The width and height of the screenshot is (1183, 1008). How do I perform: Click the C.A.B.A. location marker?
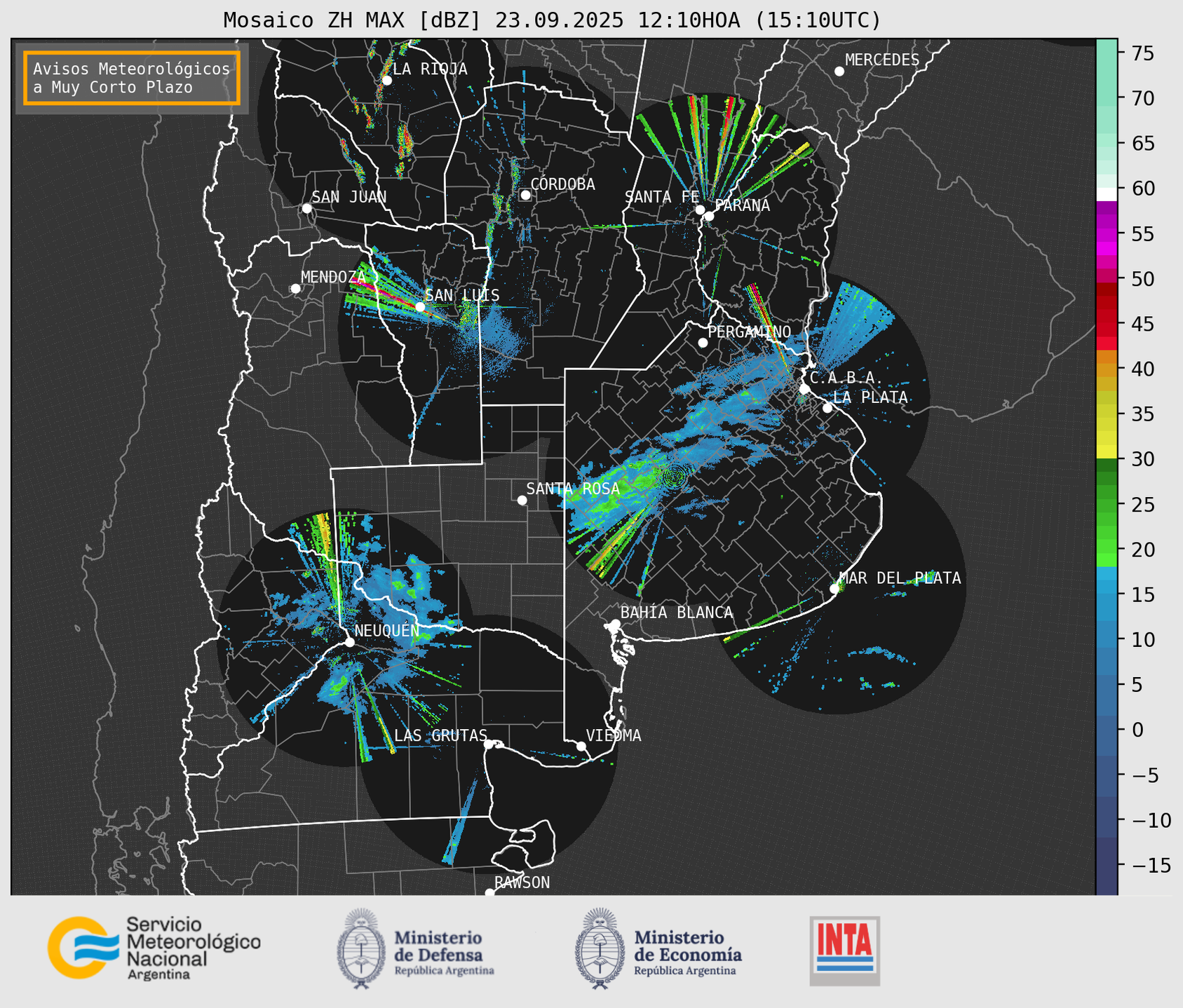(x=804, y=388)
